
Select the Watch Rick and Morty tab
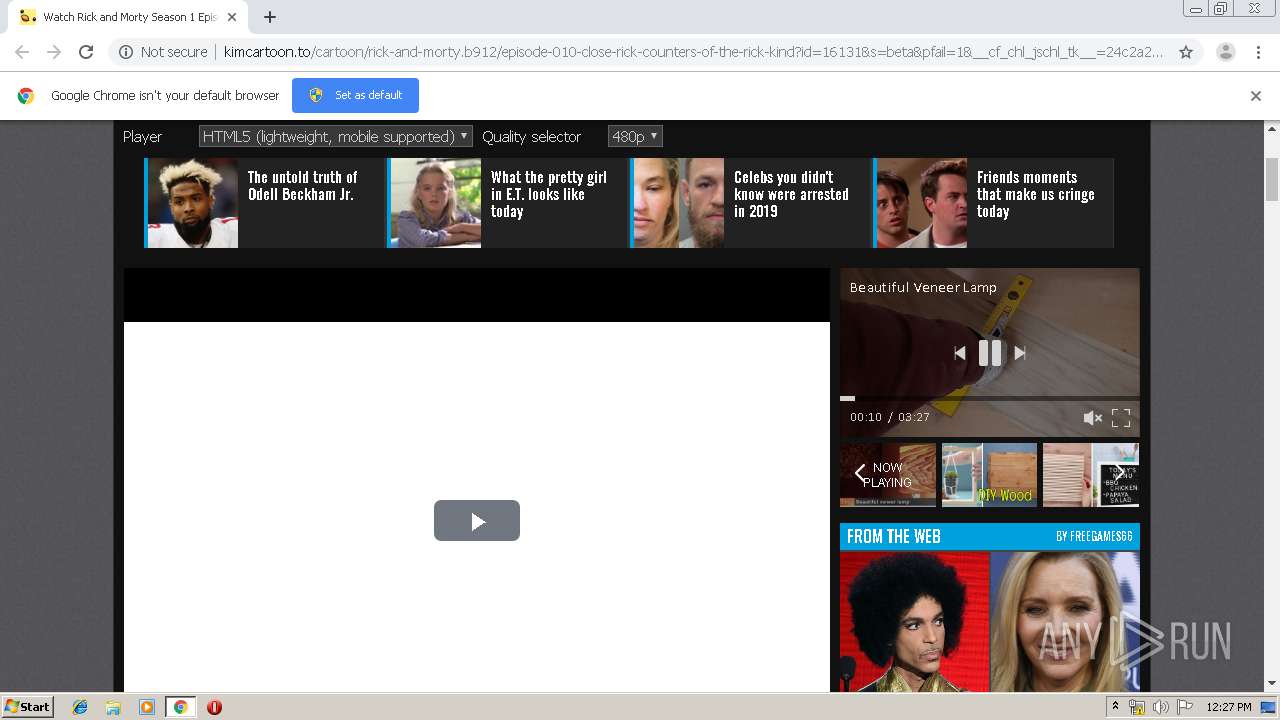[x=128, y=17]
